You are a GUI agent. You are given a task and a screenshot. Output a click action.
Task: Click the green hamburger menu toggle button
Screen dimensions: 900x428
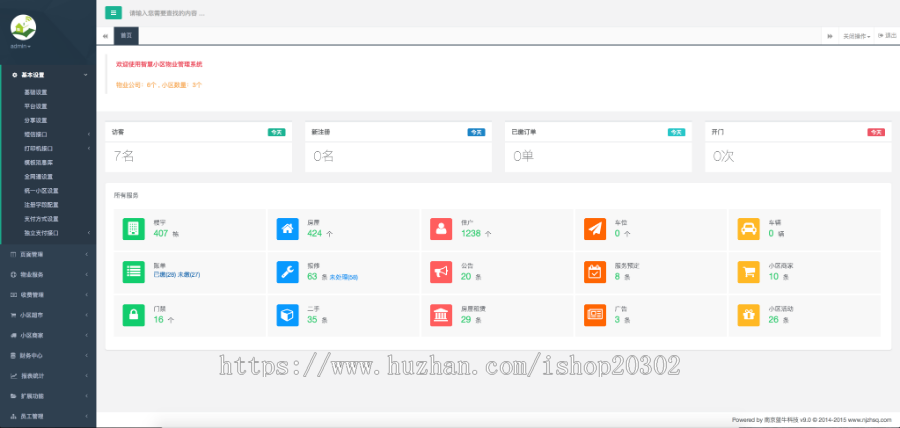(x=113, y=12)
